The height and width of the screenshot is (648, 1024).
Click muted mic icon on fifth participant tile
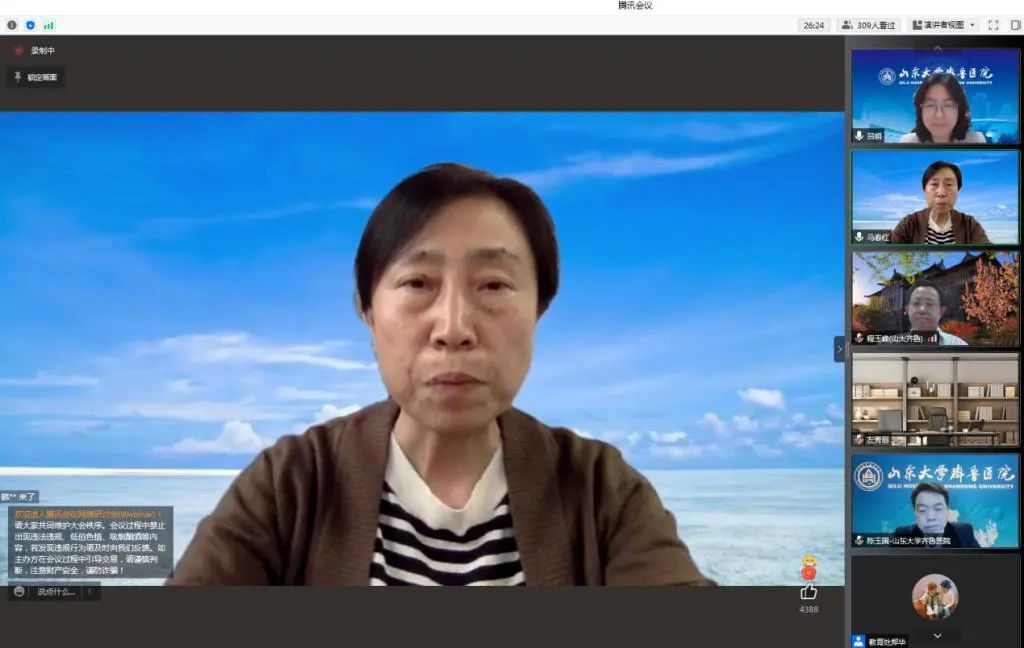pyautogui.click(x=859, y=540)
